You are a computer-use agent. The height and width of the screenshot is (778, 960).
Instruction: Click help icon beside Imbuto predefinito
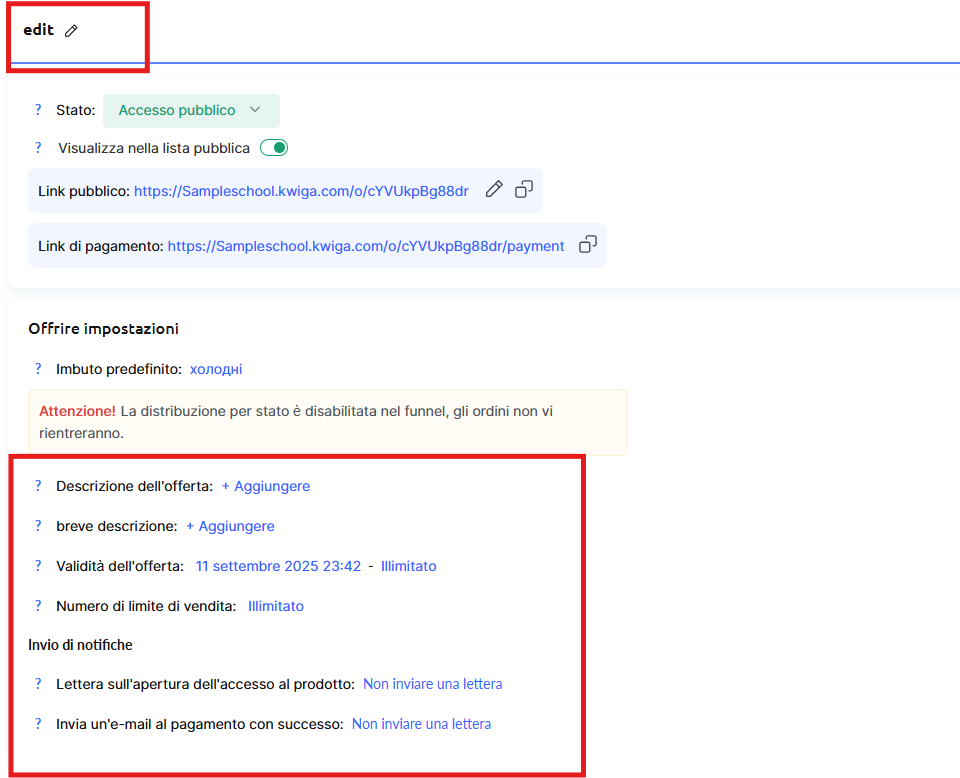coord(39,369)
